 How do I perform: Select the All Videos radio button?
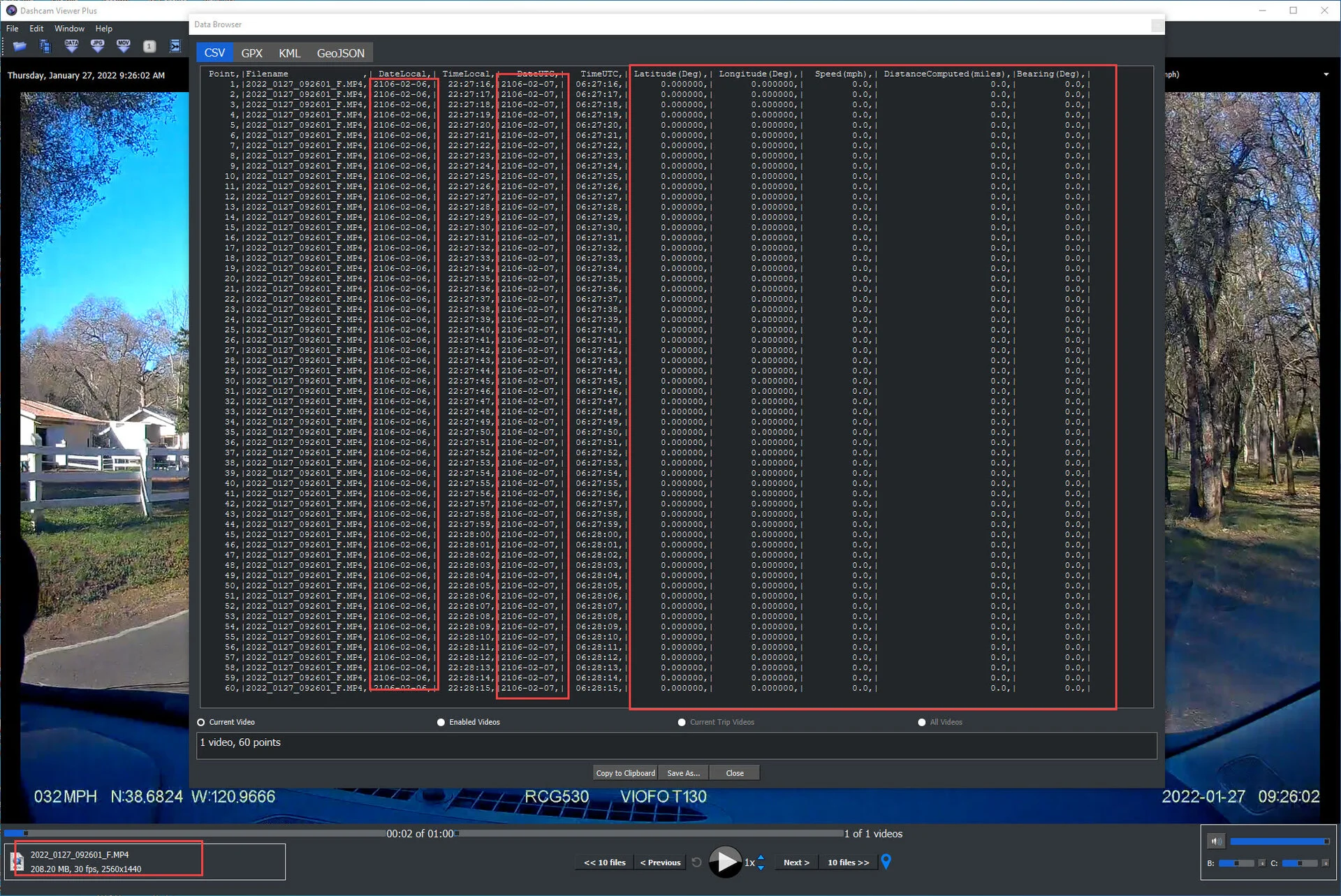point(921,722)
